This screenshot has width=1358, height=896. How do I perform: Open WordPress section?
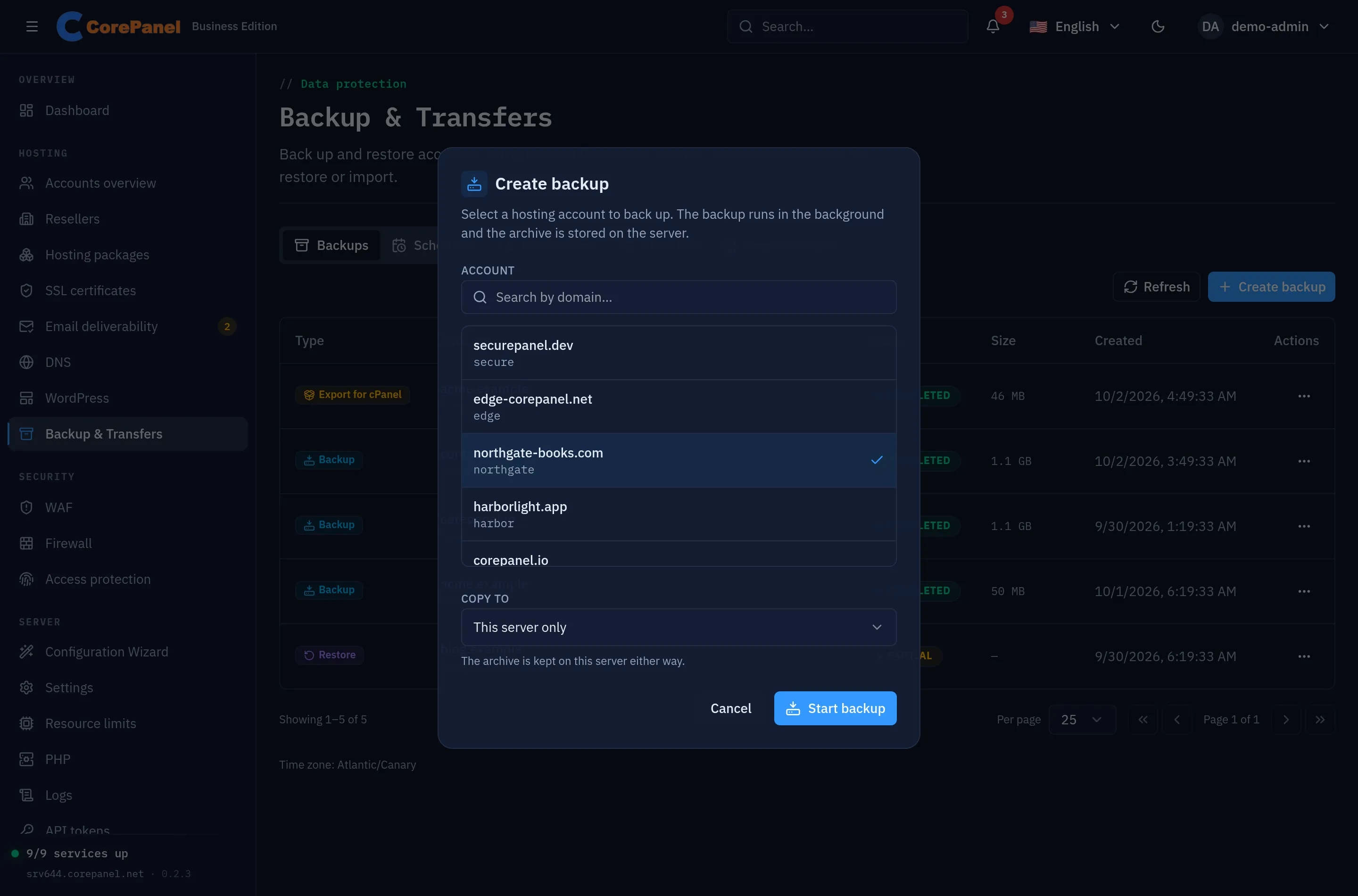(128, 398)
